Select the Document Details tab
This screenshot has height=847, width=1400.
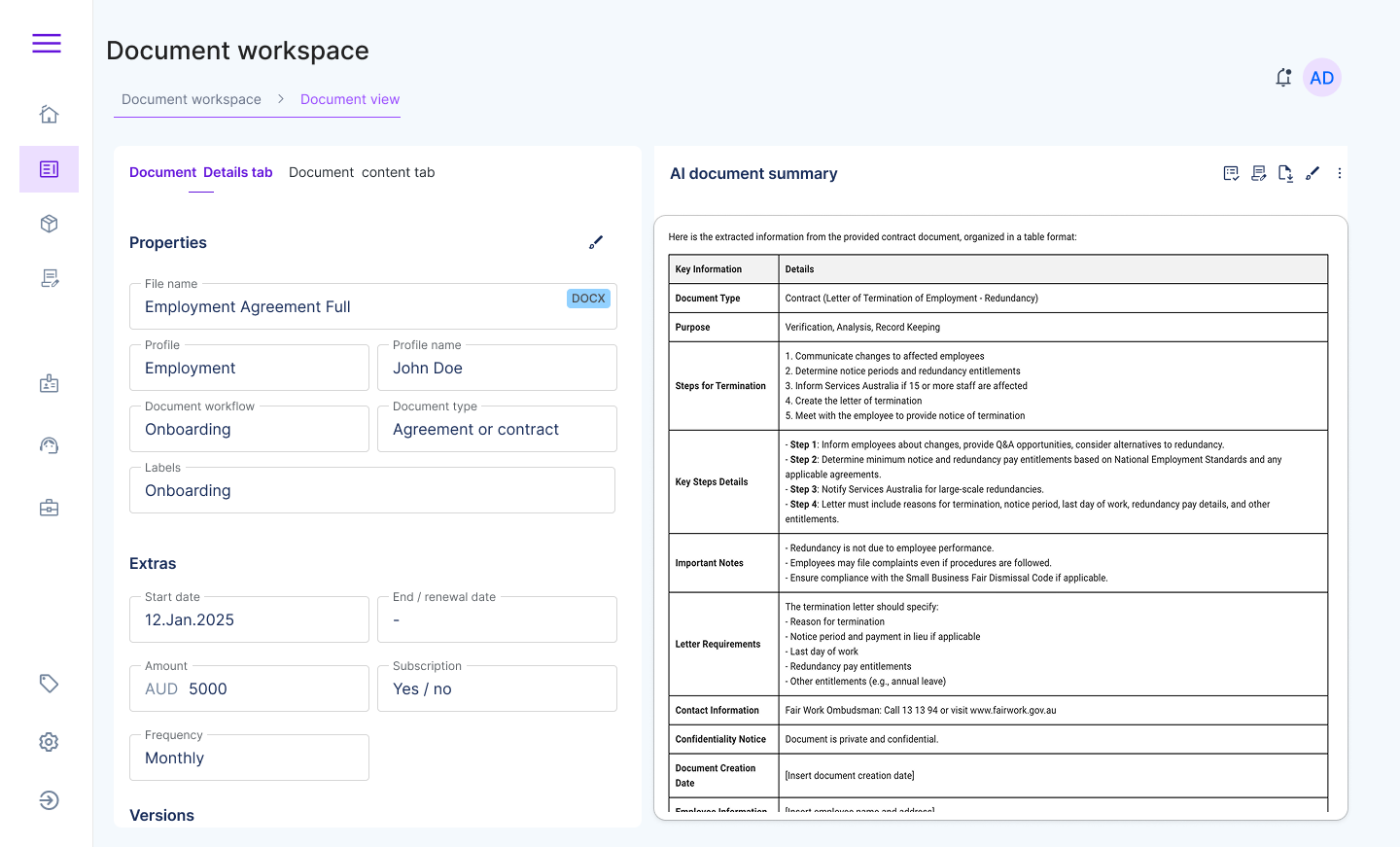201,172
